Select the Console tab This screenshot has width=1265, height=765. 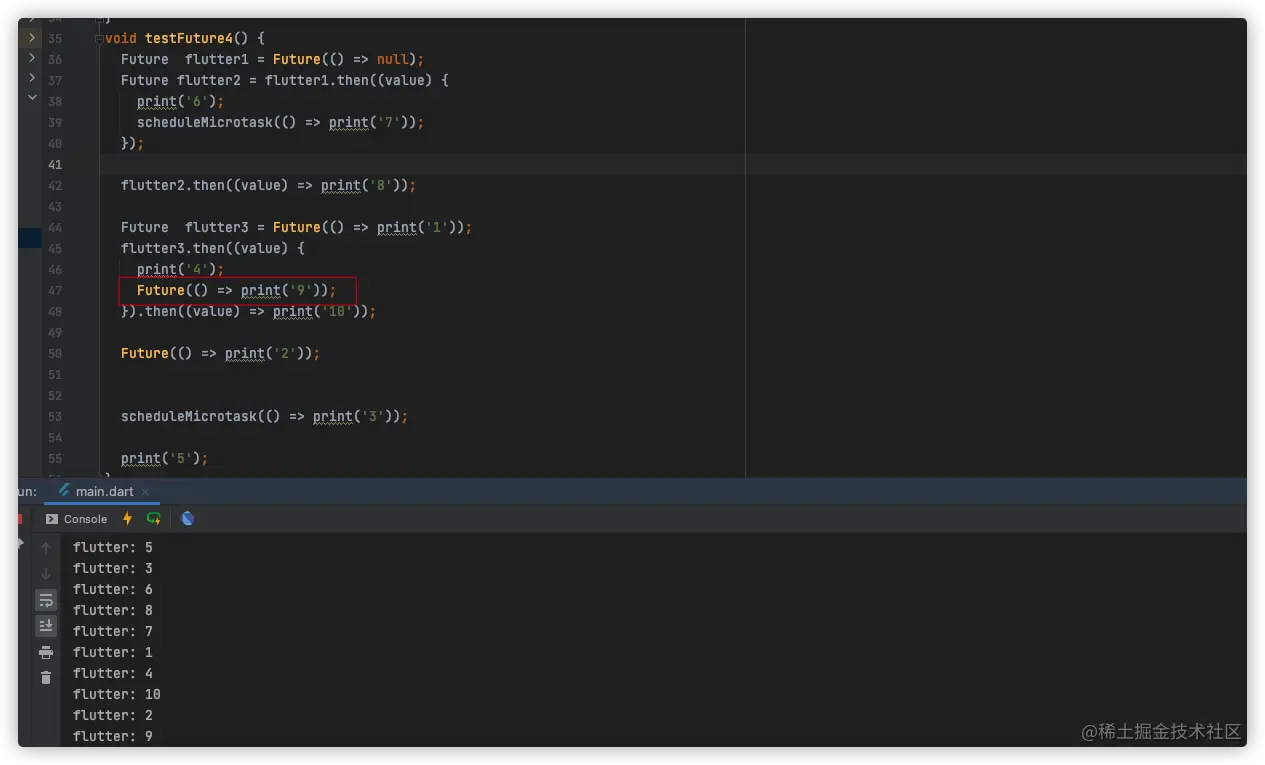coord(76,519)
